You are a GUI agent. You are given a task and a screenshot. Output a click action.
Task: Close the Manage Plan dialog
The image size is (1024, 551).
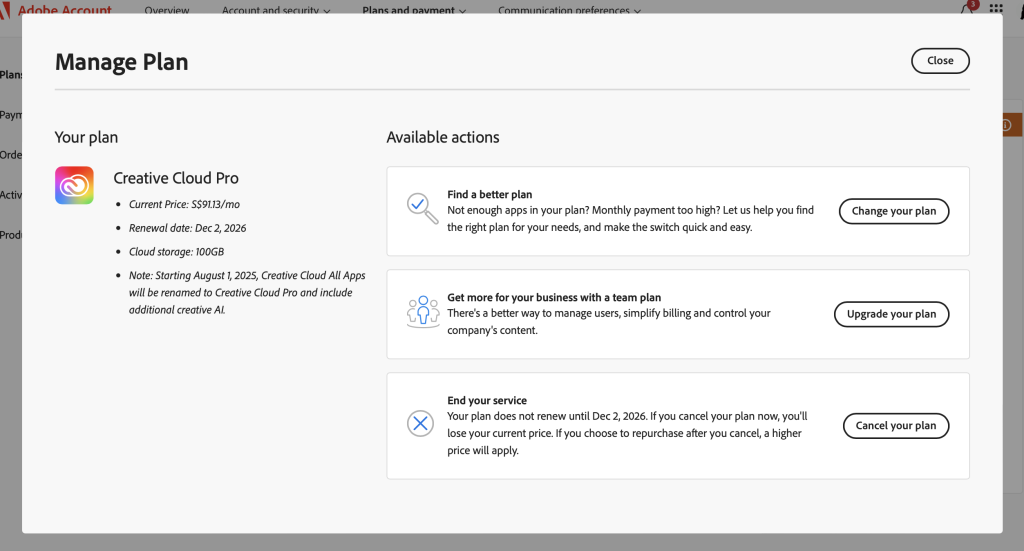[x=940, y=60]
